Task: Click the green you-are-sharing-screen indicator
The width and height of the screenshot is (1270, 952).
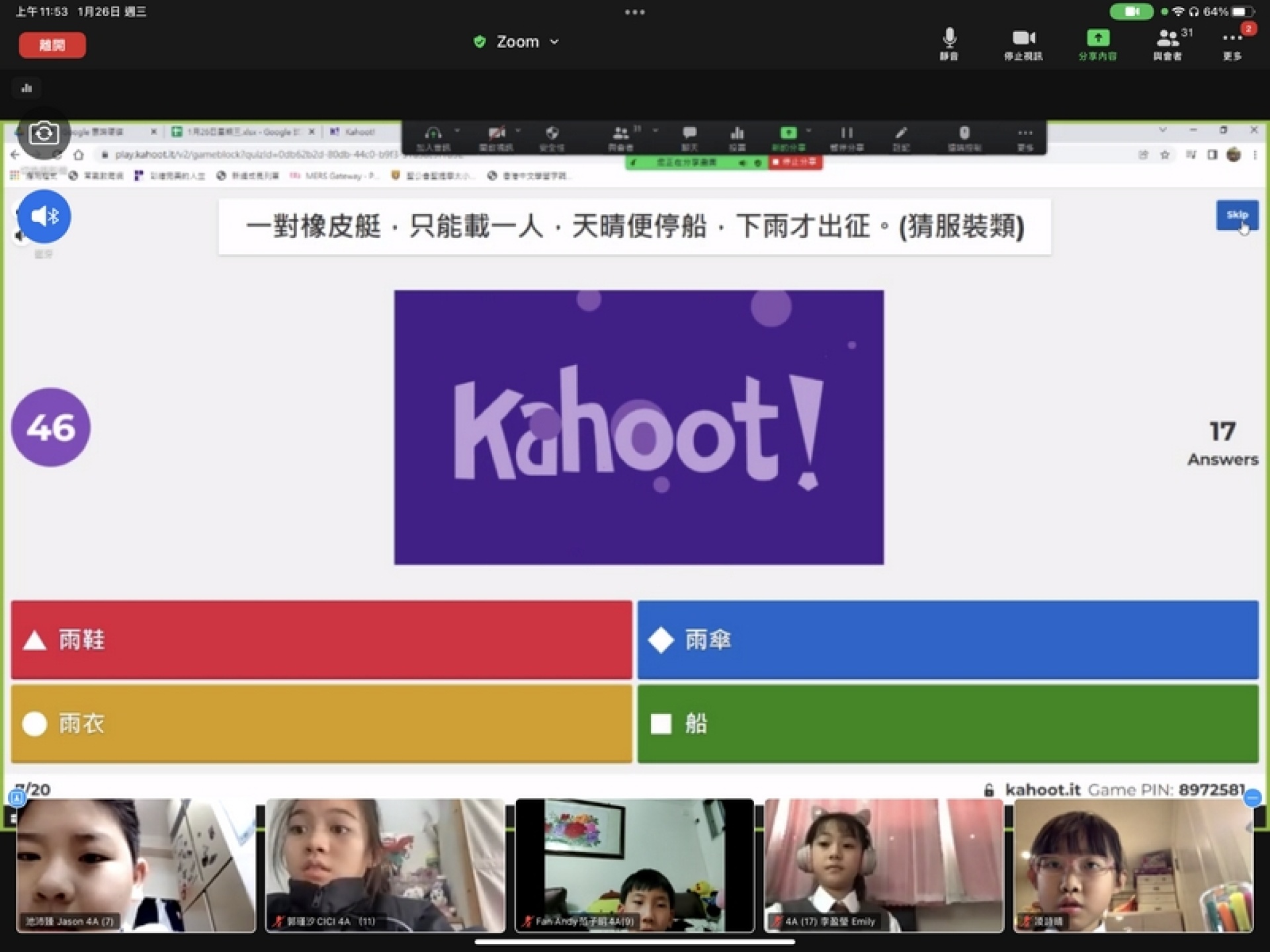Action: (697, 162)
